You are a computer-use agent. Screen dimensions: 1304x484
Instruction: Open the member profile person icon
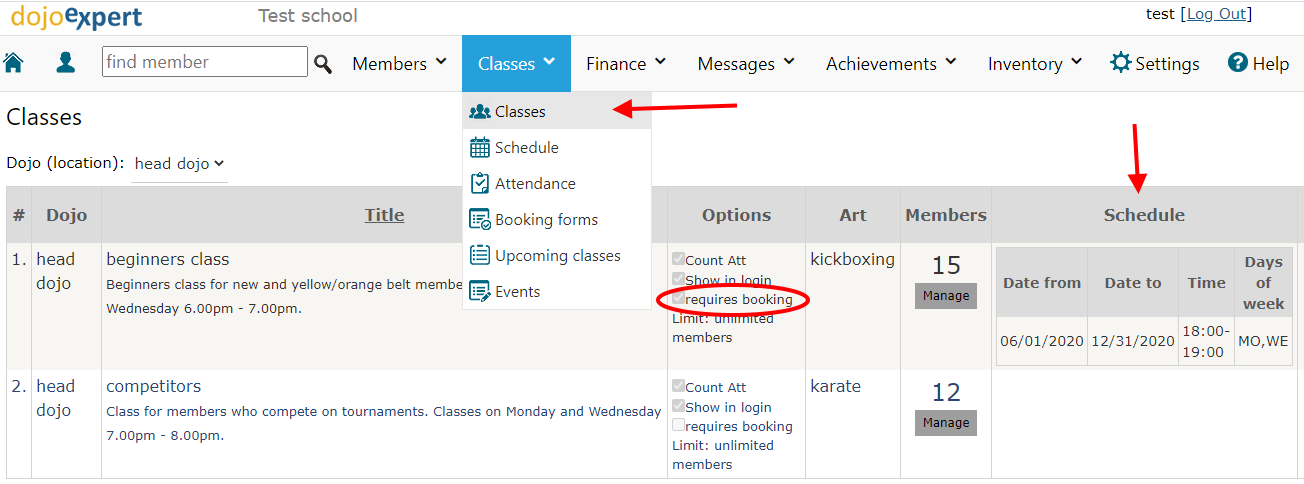(66, 63)
